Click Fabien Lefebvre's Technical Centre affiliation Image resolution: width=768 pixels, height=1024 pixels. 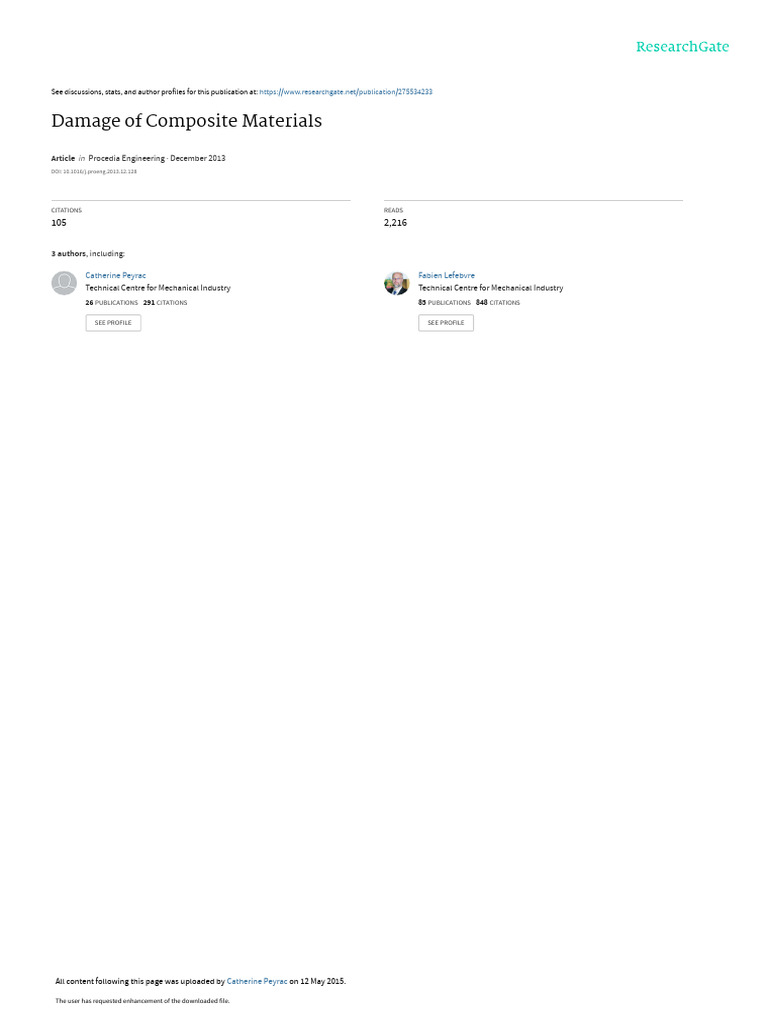(491, 288)
